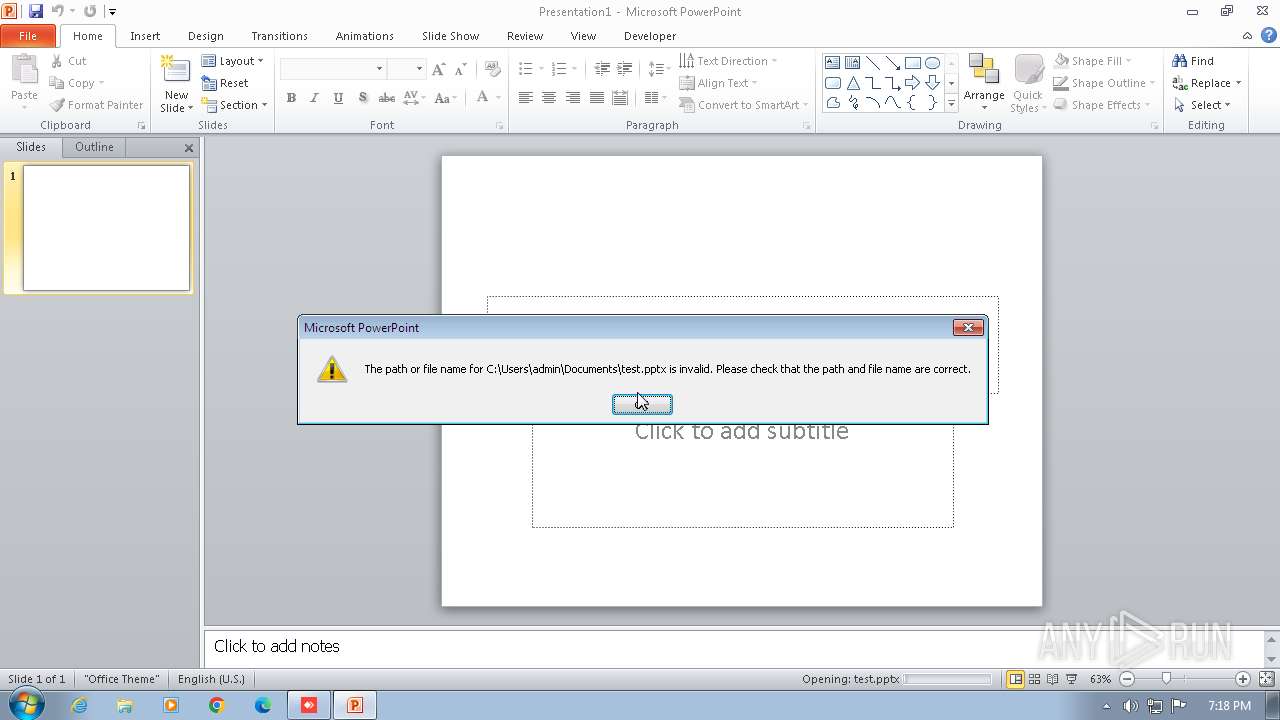The width and height of the screenshot is (1280, 720).
Task: Click the Format Painter brush
Action: 57,105
